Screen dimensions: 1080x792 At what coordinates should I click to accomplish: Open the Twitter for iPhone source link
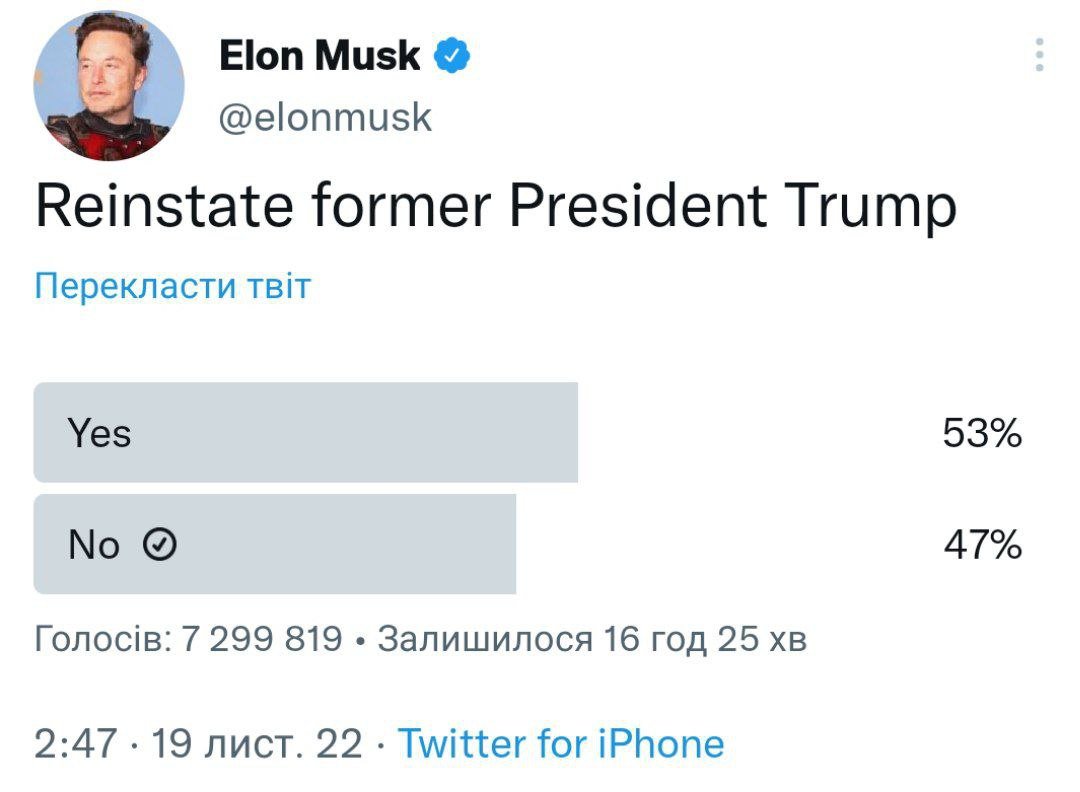560,744
